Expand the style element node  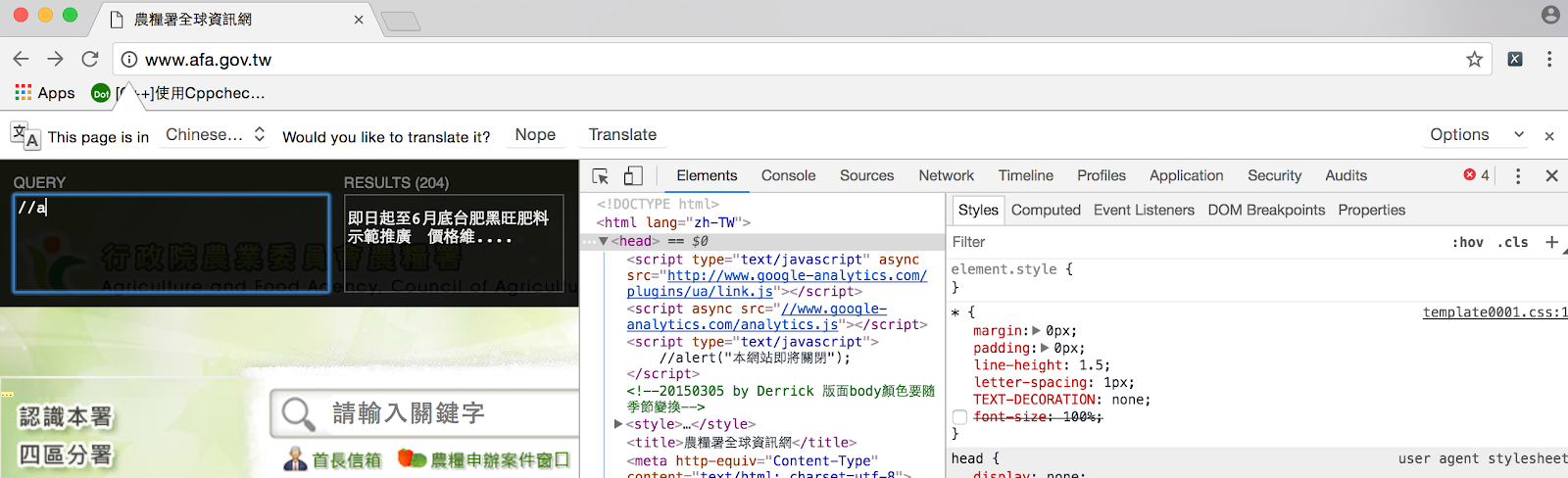tap(618, 424)
